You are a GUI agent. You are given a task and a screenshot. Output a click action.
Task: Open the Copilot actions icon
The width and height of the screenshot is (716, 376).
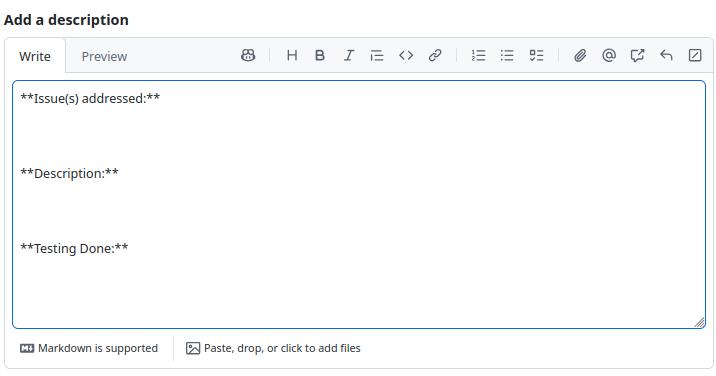(248, 56)
